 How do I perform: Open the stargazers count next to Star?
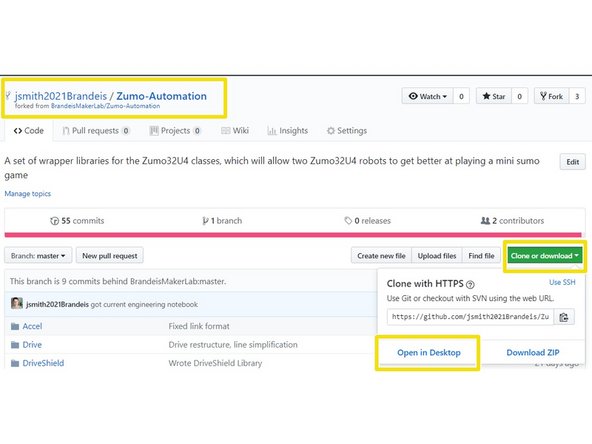pyautogui.click(x=520, y=96)
